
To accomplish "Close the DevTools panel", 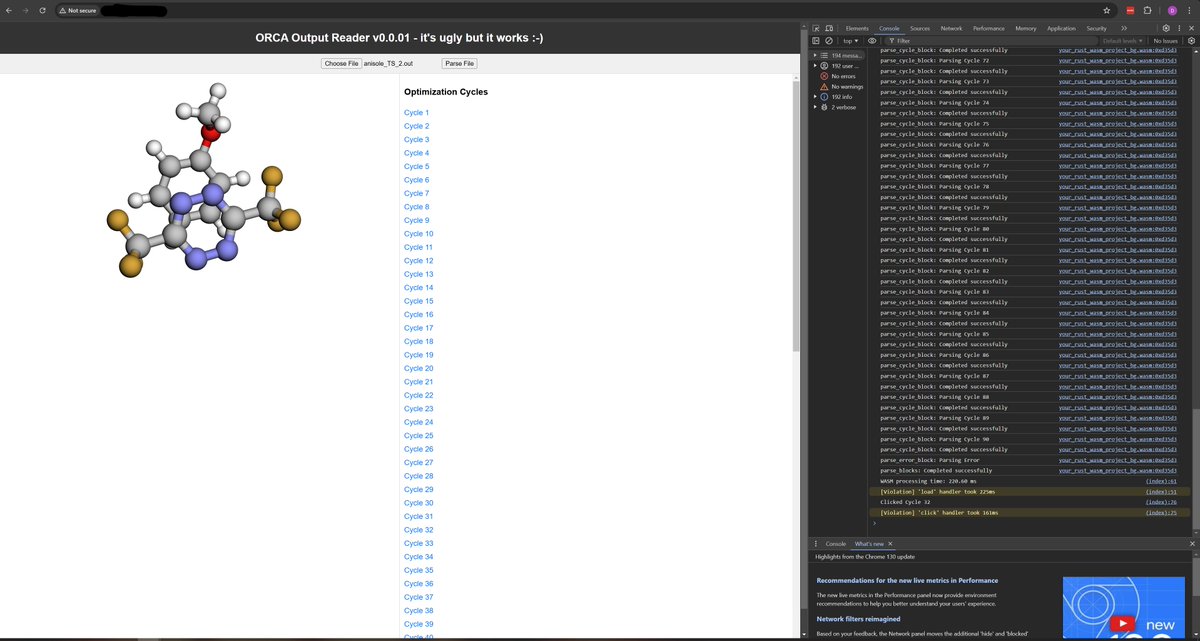I will tap(1192, 28).
